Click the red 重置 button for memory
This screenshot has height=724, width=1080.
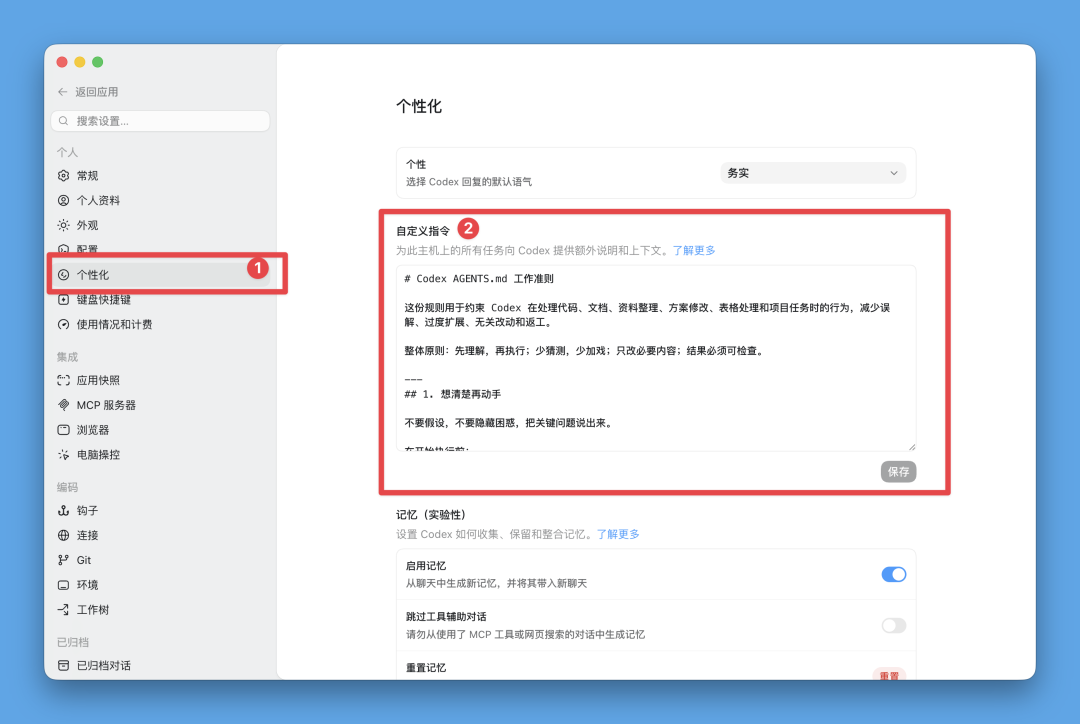[x=889, y=676]
